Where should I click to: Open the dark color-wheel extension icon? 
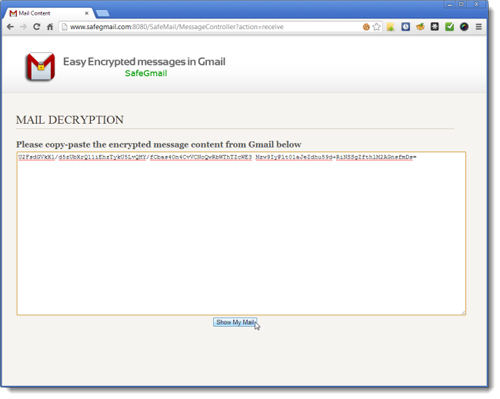click(x=464, y=27)
